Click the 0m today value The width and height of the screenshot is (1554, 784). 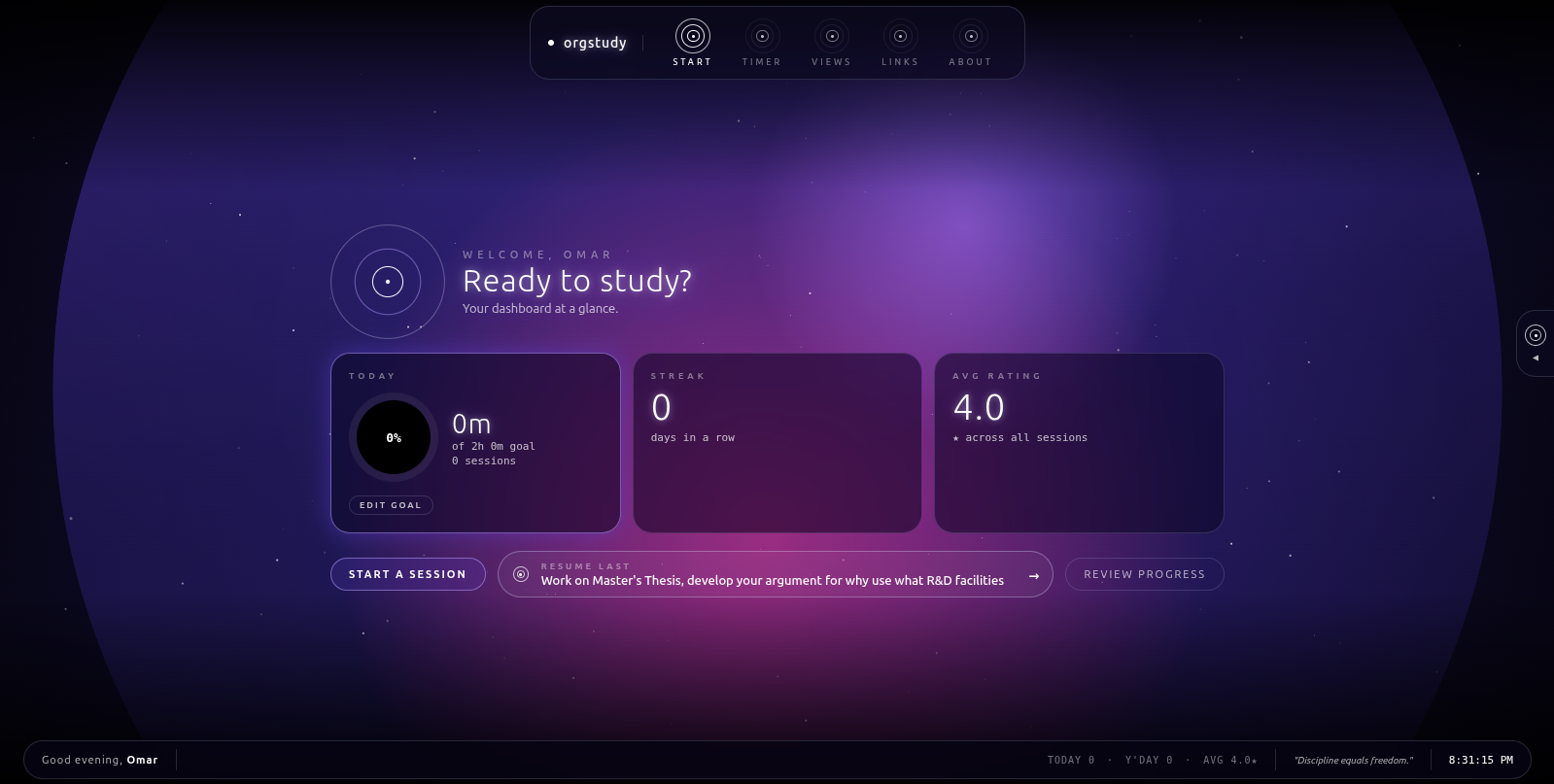click(471, 425)
